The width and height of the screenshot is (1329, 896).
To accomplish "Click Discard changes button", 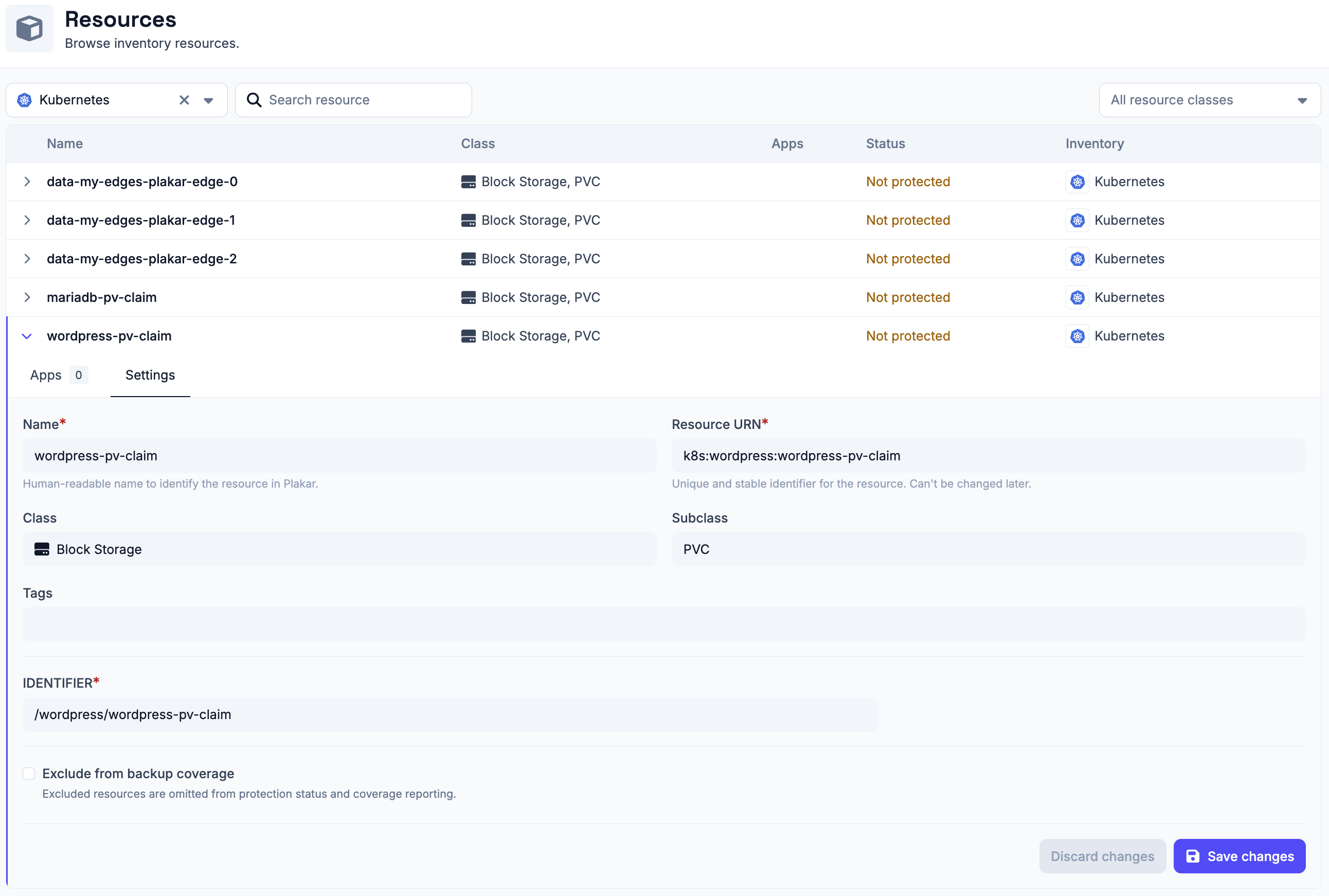I will pyautogui.click(x=1102, y=856).
